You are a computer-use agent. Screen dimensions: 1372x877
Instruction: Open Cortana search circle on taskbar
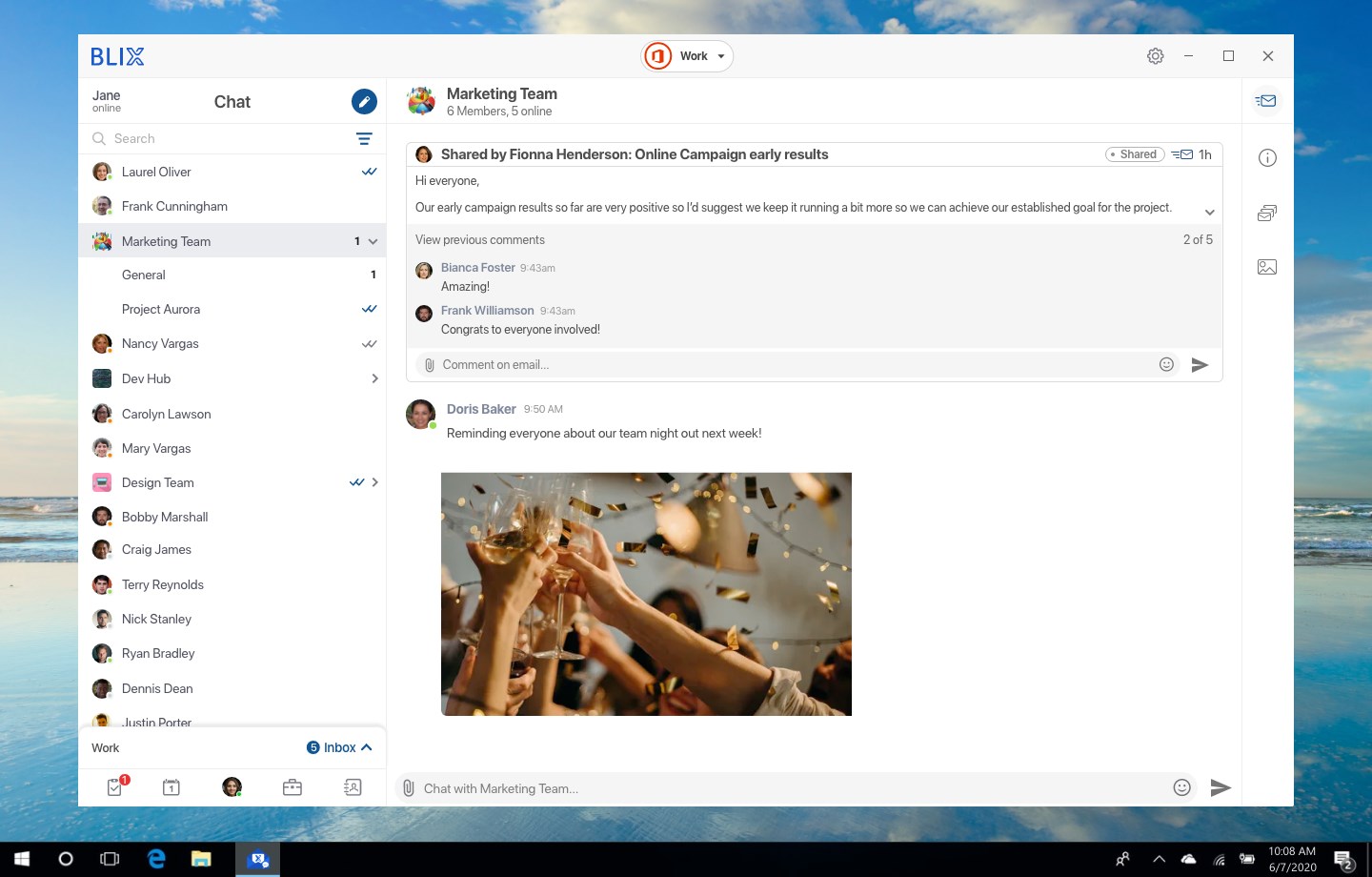click(66, 859)
